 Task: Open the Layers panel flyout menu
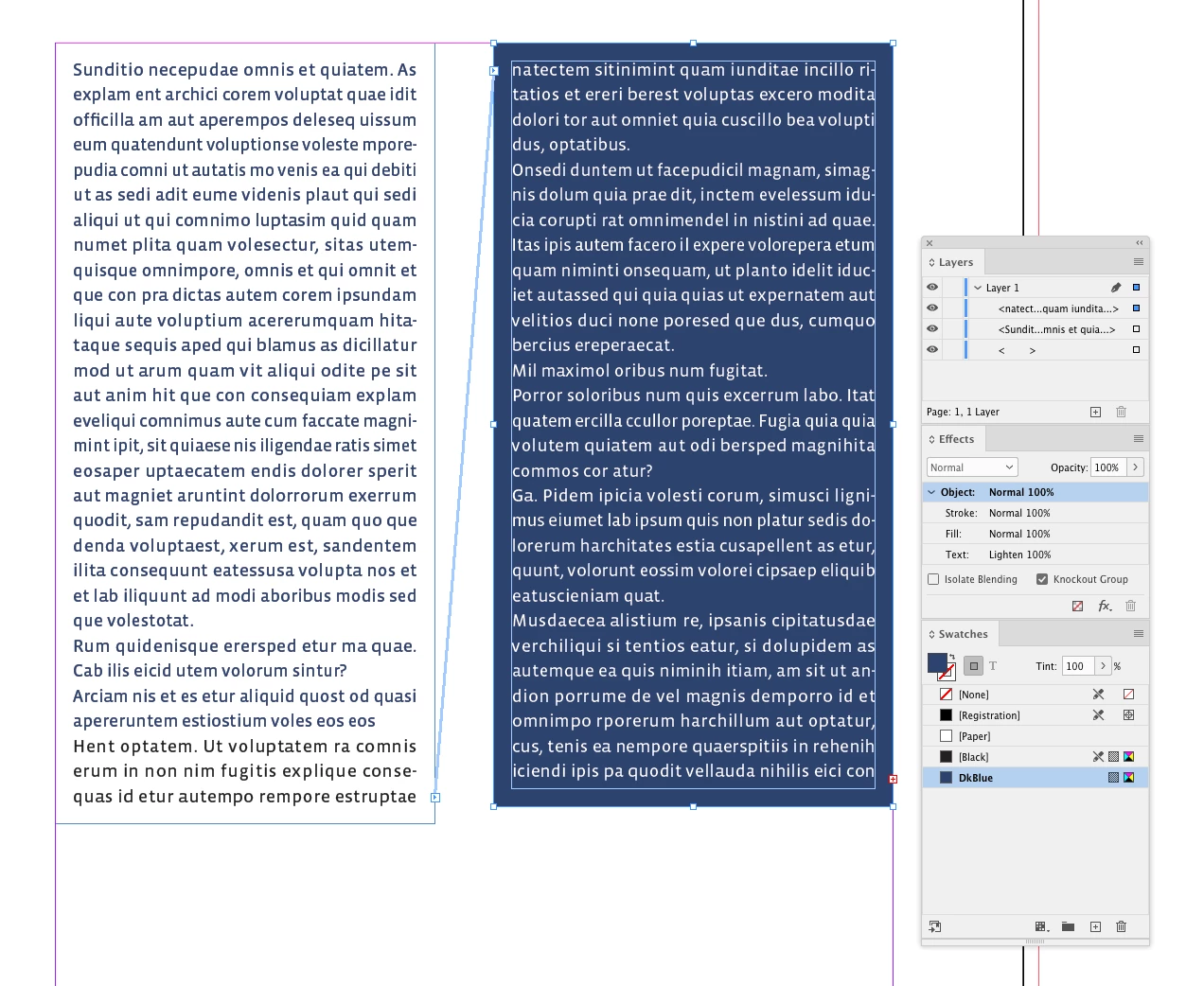1139,262
